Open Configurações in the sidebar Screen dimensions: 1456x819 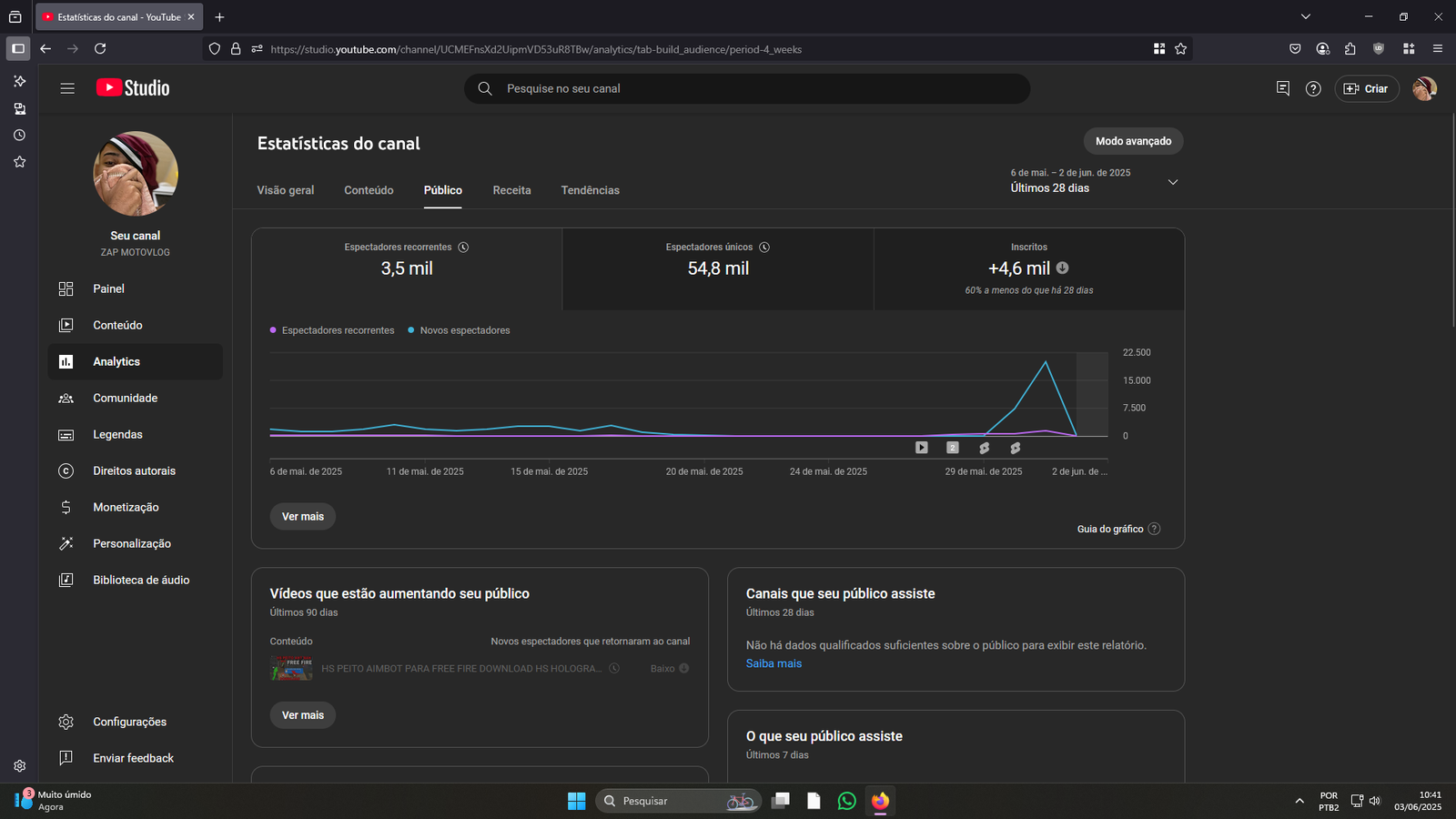(135, 722)
